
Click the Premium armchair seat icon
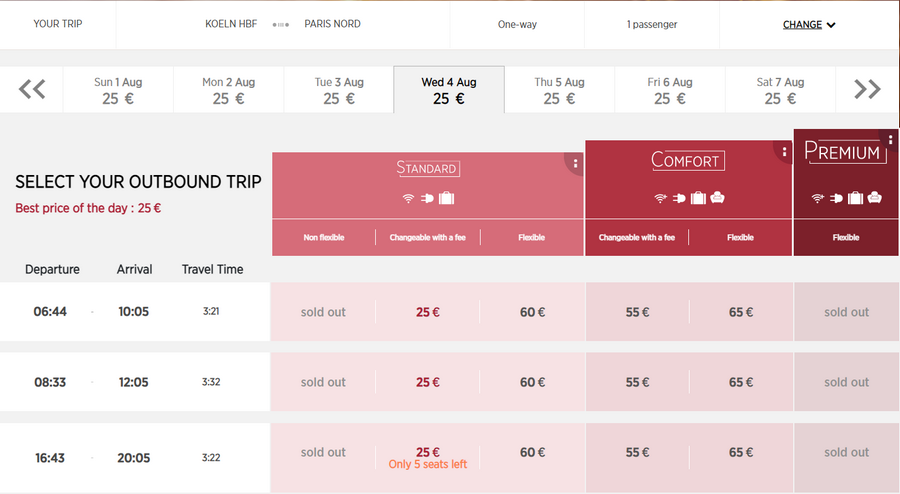click(874, 198)
